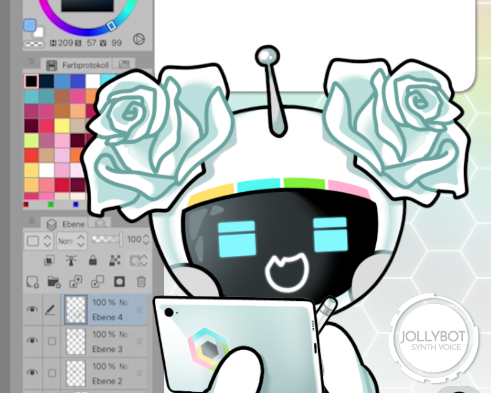
Task: Click Ebene 2 layer thumbnail
Action: [x=76, y=373]
